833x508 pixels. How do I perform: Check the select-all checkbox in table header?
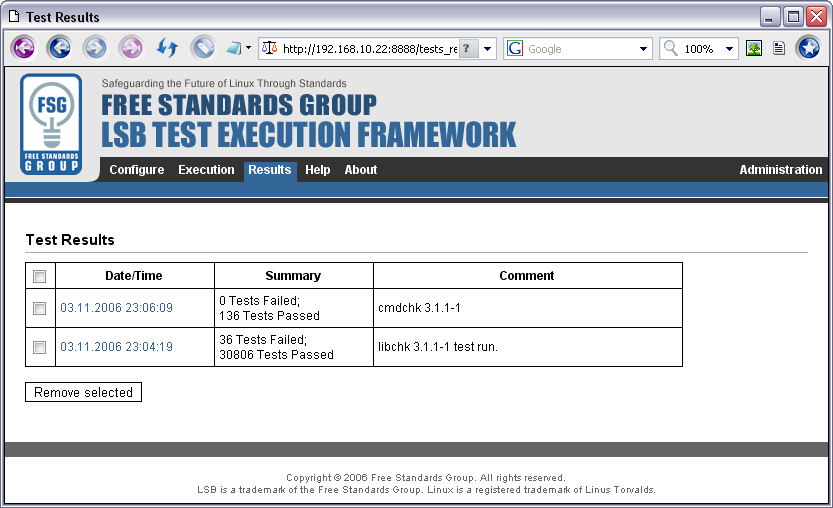[x=39, y=276]
